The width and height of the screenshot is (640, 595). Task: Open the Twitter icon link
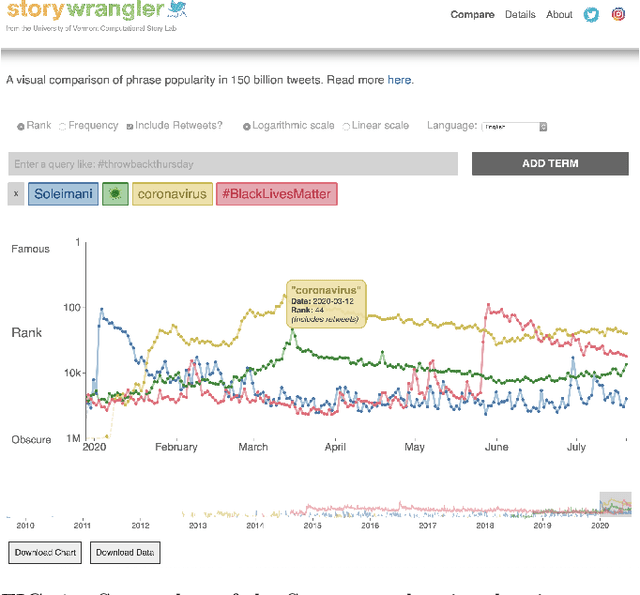pyautogui.click(x=590, y=15)
